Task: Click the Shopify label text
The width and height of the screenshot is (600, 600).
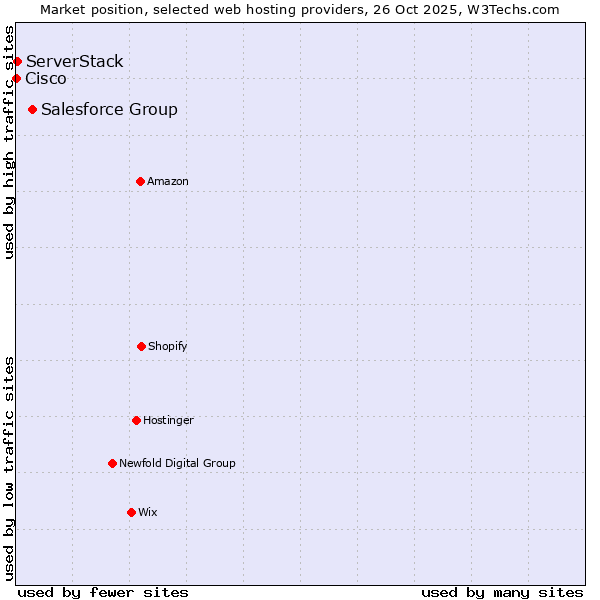Action: pyautogui.click(x=168, y=346)
